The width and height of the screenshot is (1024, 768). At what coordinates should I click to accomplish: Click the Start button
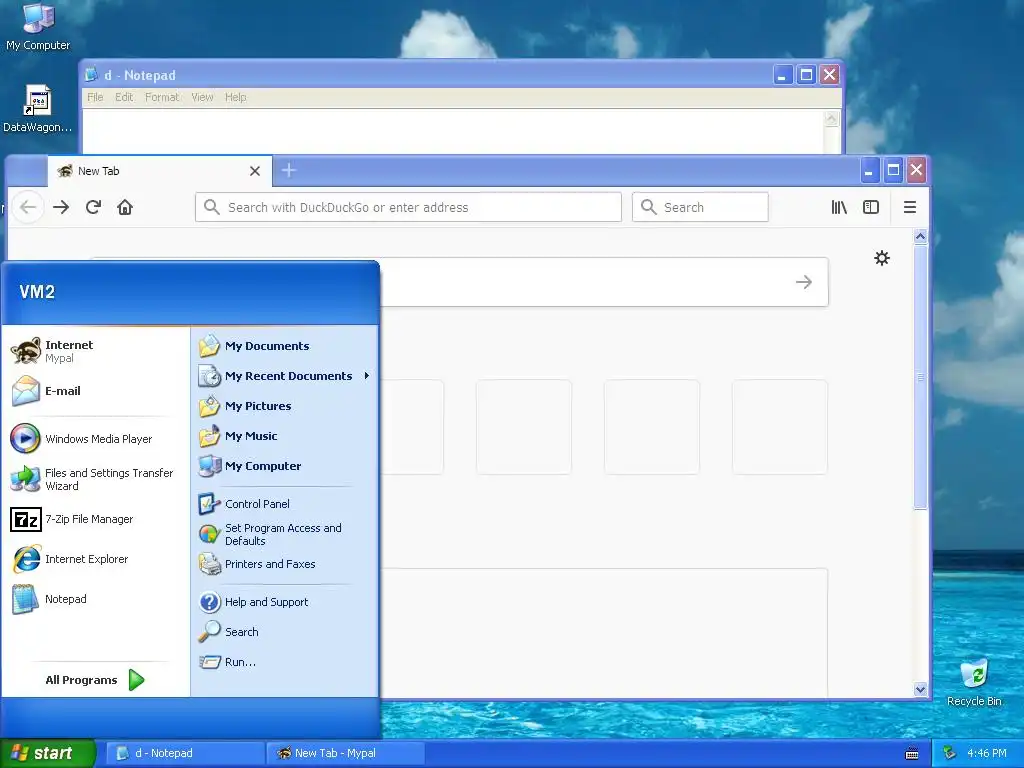coord(47,754)
